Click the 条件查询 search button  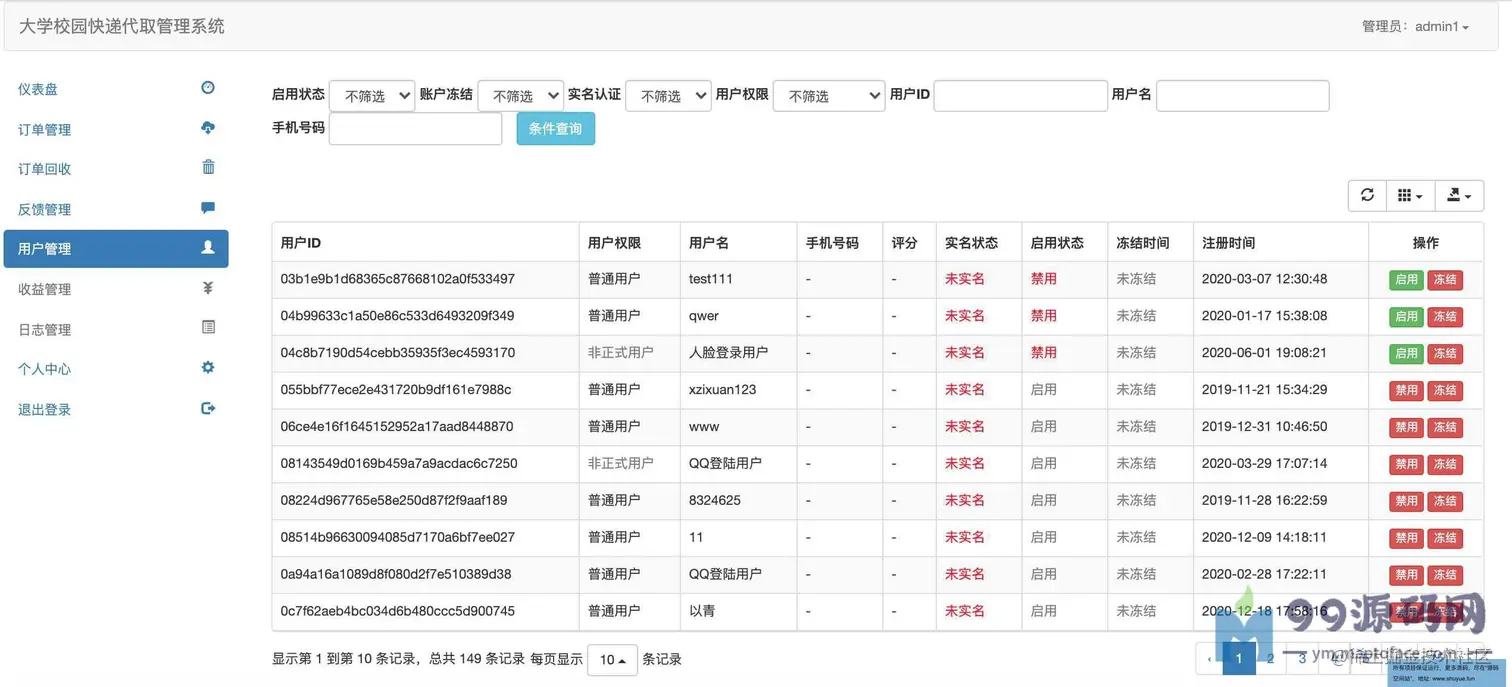(x=555, y=128)
